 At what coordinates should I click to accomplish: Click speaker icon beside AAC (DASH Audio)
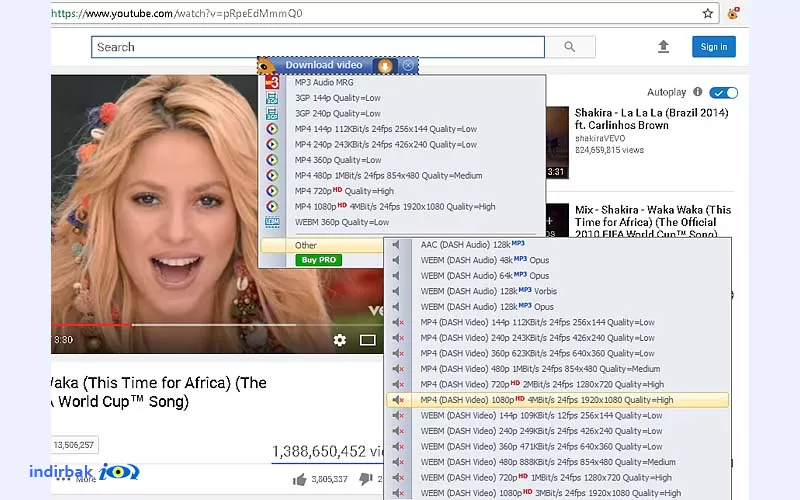pos(396,245)
